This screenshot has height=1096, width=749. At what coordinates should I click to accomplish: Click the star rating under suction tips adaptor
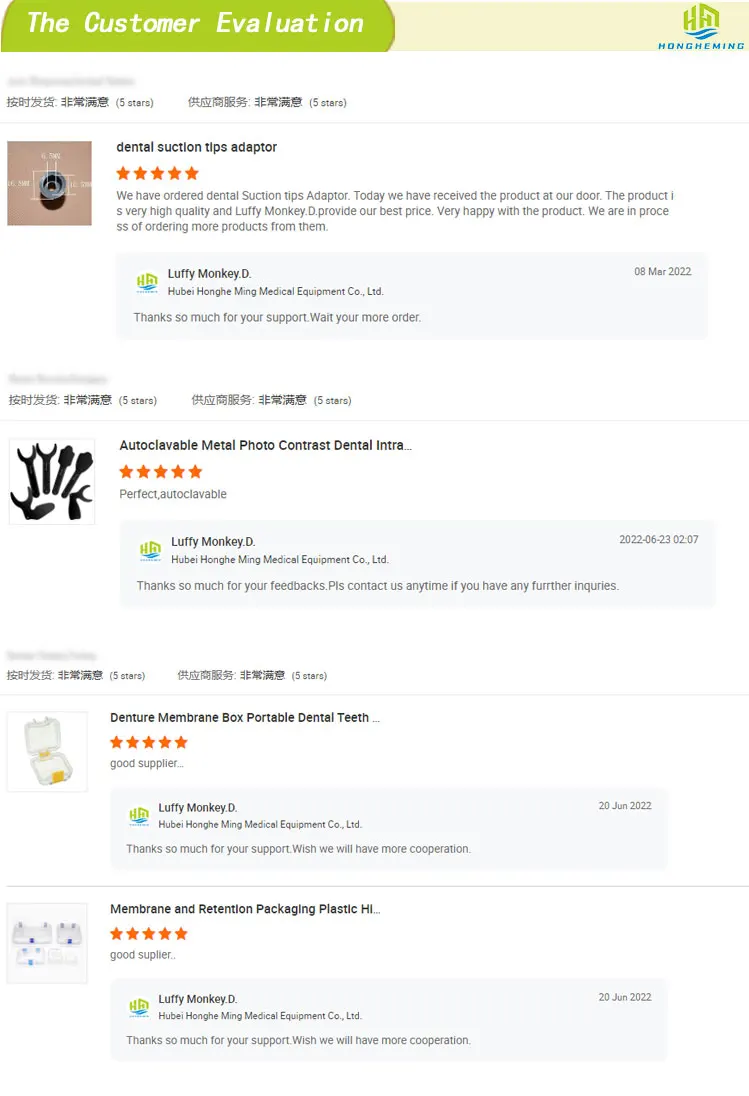(157, 173)
